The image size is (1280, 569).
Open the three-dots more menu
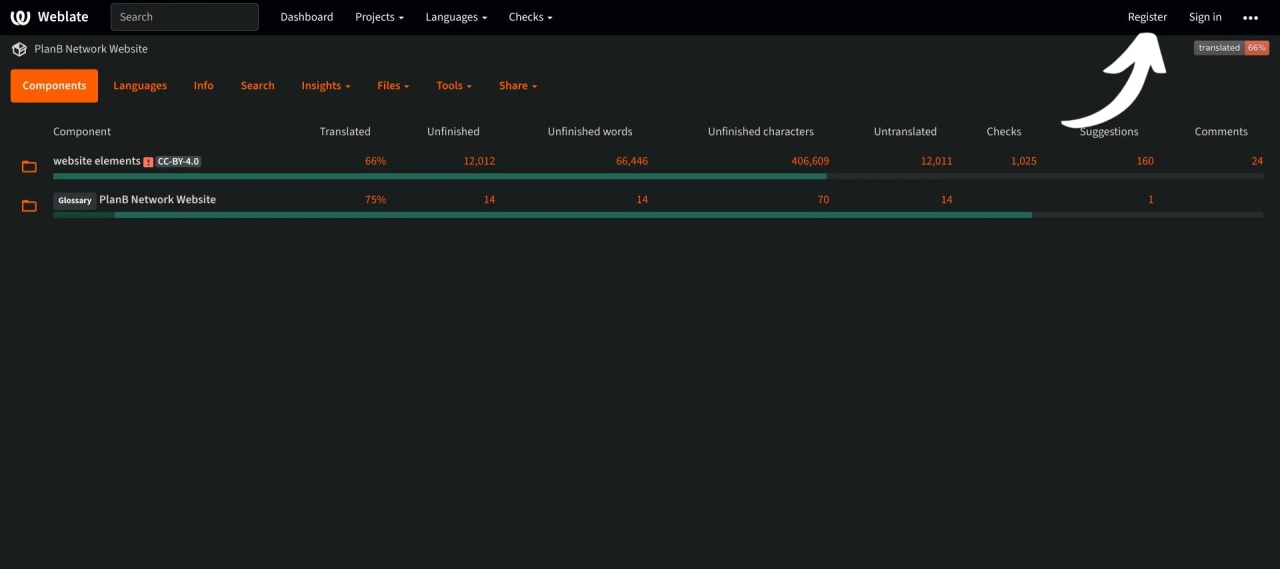click(1250, 17)
